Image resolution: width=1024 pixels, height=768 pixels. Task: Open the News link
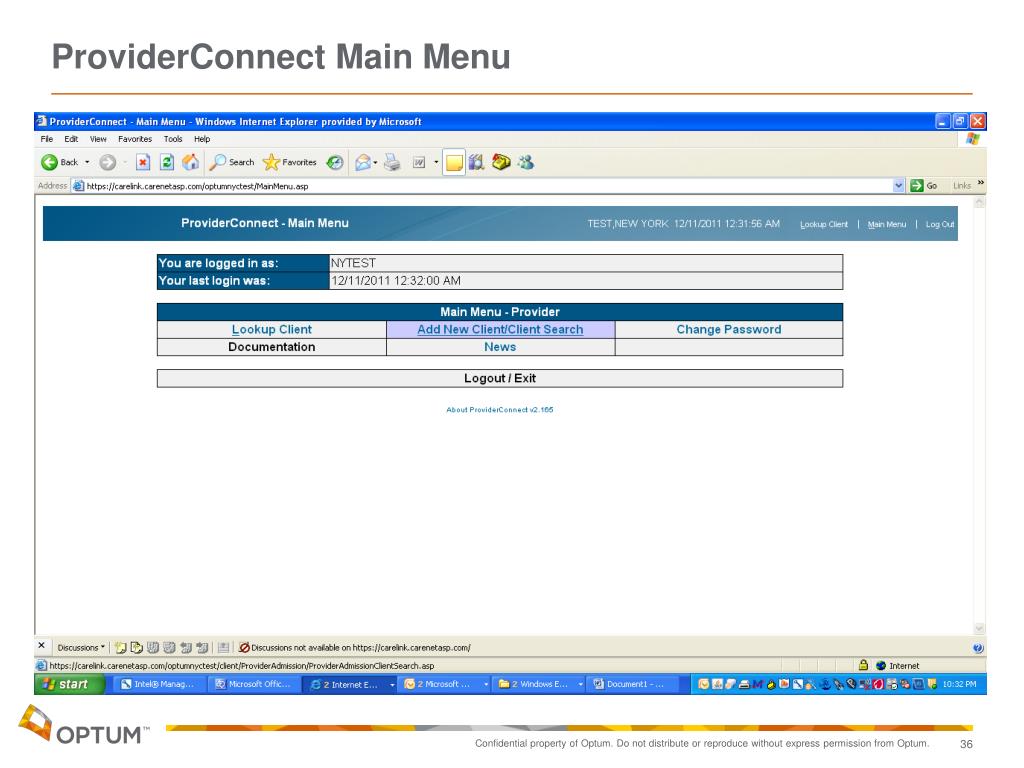click(x=500, y=347)
